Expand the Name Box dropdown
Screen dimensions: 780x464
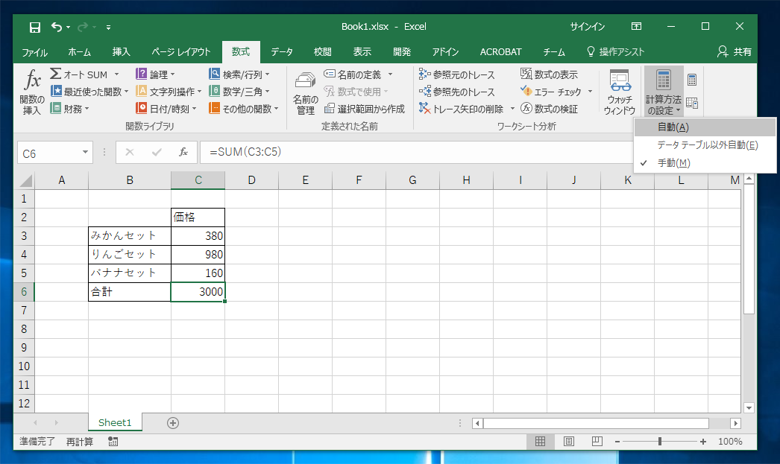(x=85, y=152)
